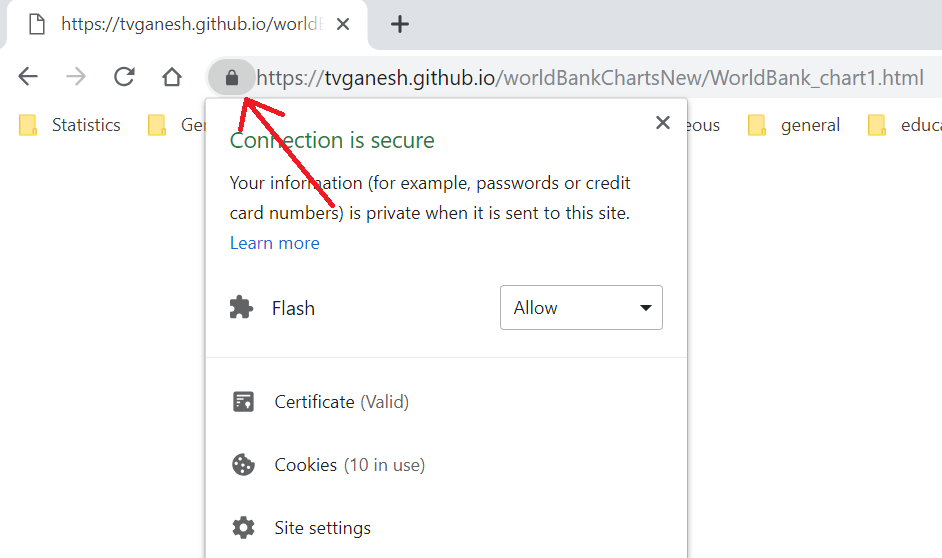942x558 pixels.
Task: Open the Learn more link
Action: [275, 243]
